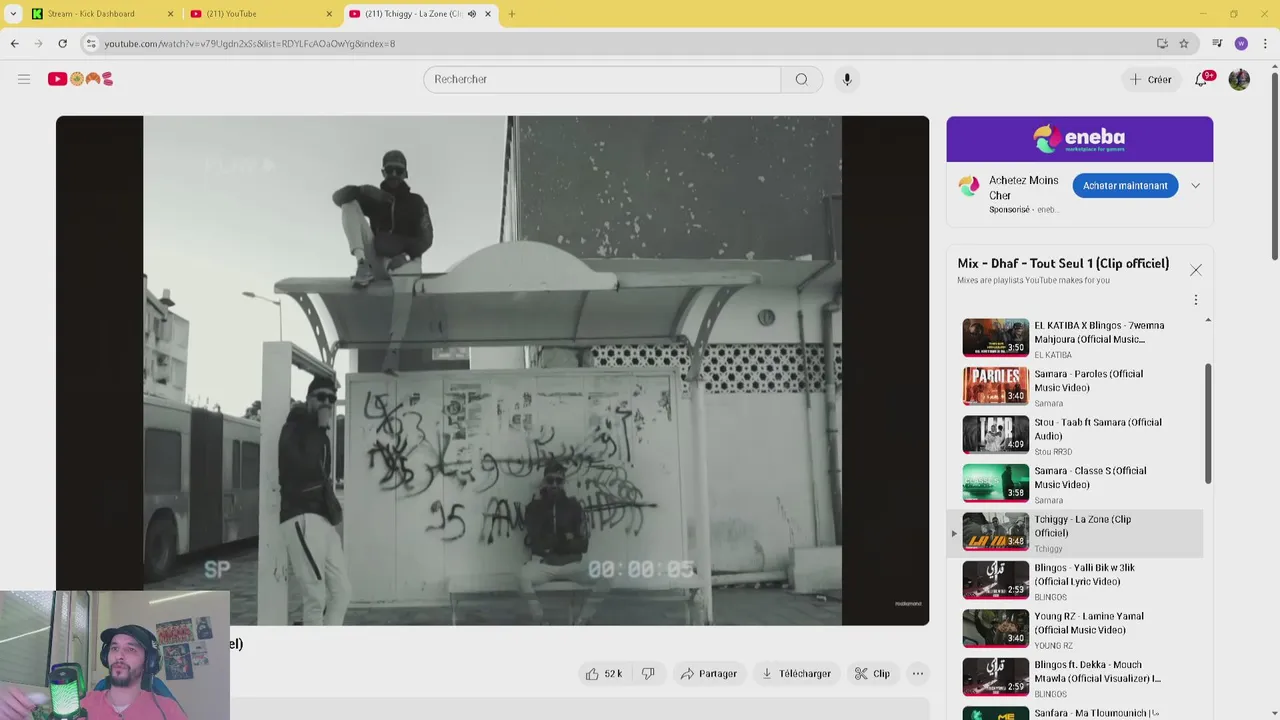The width and height of the screenshot is (1280, 720).
Task: Activate voice search microphone
Action: coord(847,79)
